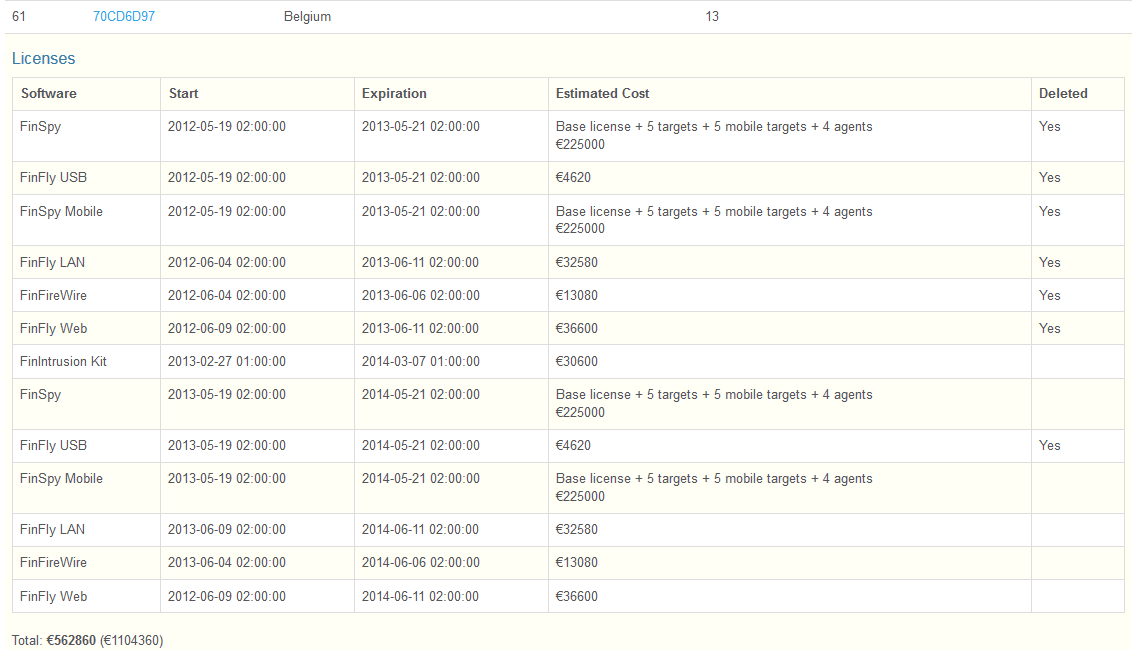This screenshot has width=1140, height=650.
Task: Click €4620 in the row expiring 2013-05-21
Action: pos(573,177)
